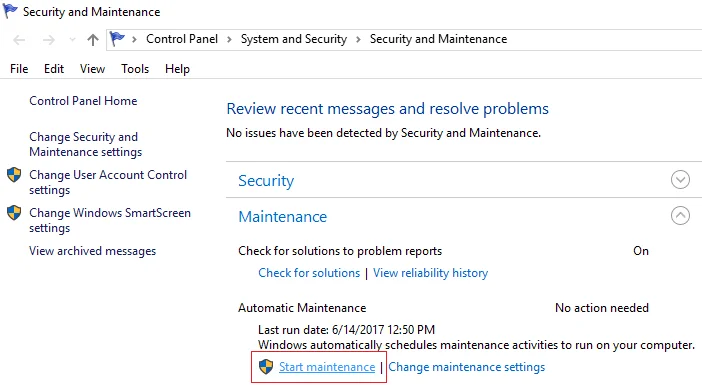The height and width of the screenshot is (391, 702).
Task: Click Check for solutions link
Action: 309,273
